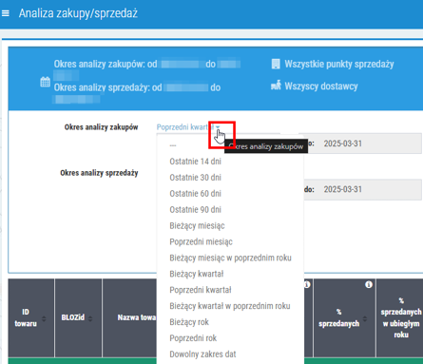Select Poprzedni rok option
423x364 pixels.
tap(193, 338)
